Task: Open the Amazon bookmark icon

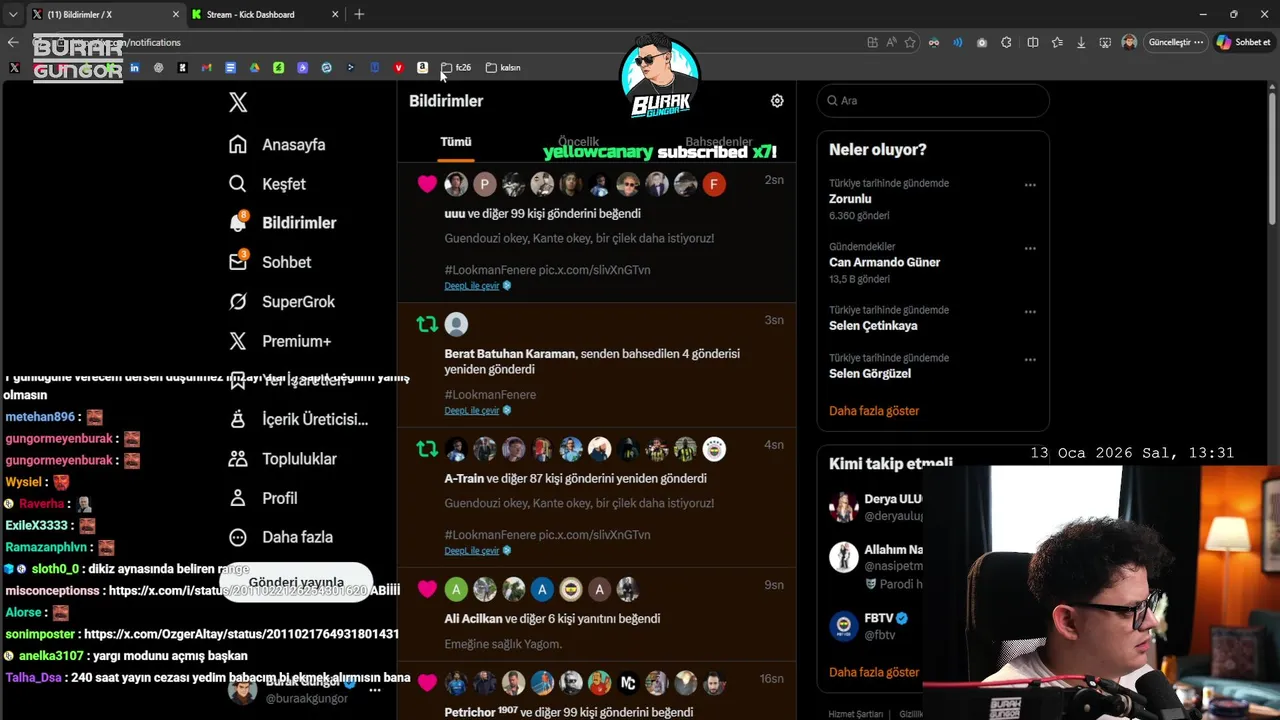Action: point(423,68)
